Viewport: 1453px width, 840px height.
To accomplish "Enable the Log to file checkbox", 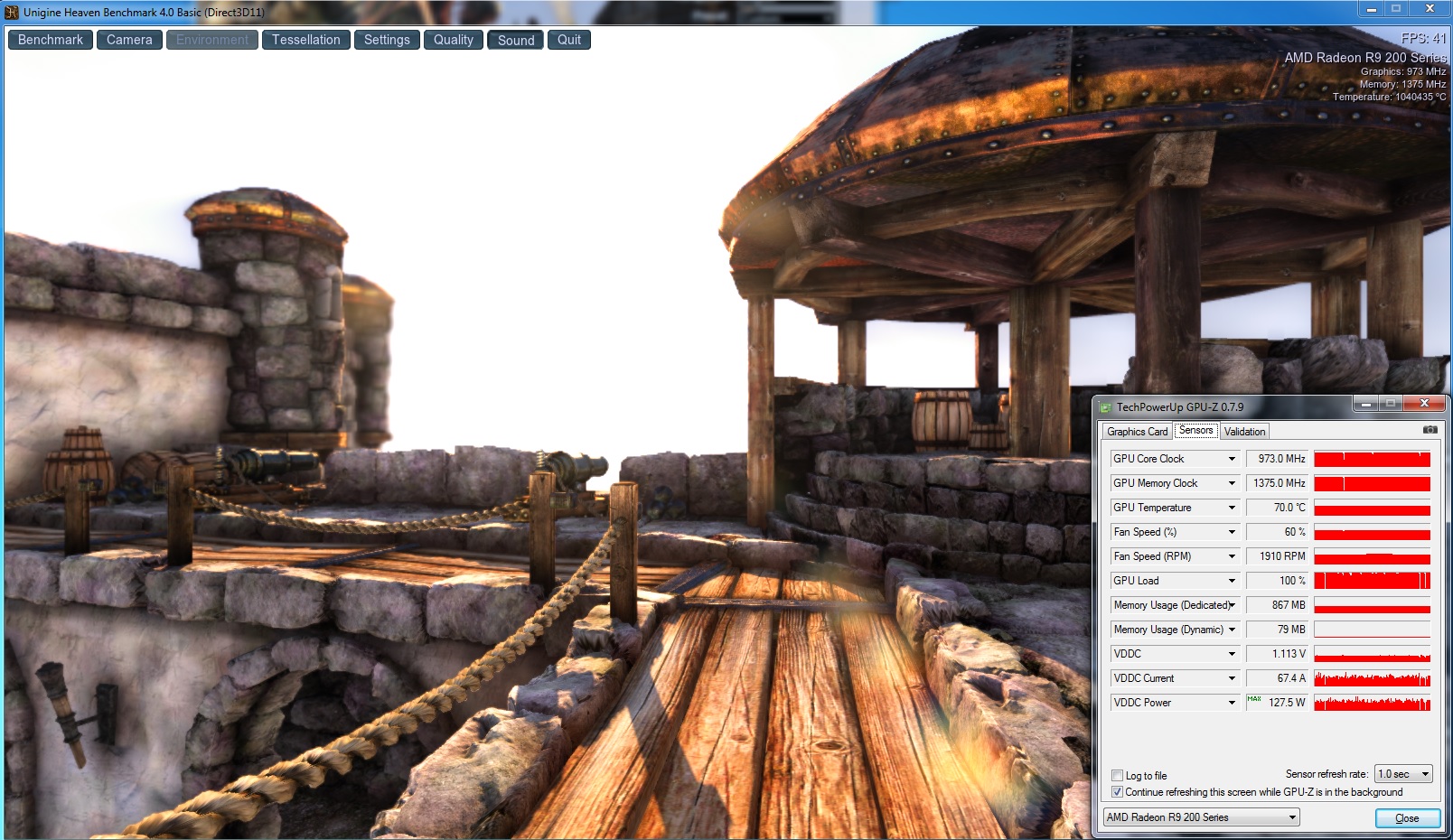I will click(x=1118, y=776).
